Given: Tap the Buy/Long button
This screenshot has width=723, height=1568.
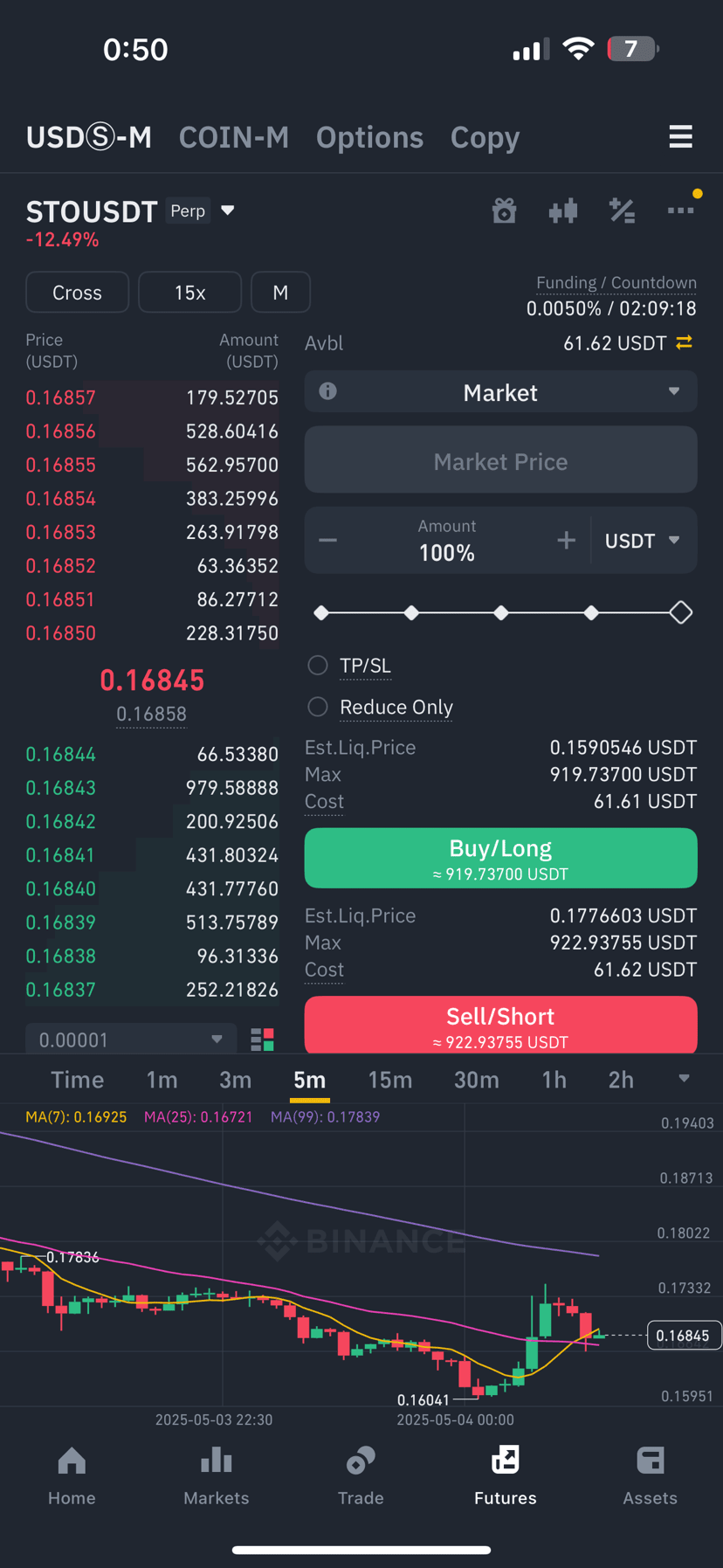Looking at the screenshot, I should click(500, 858).
